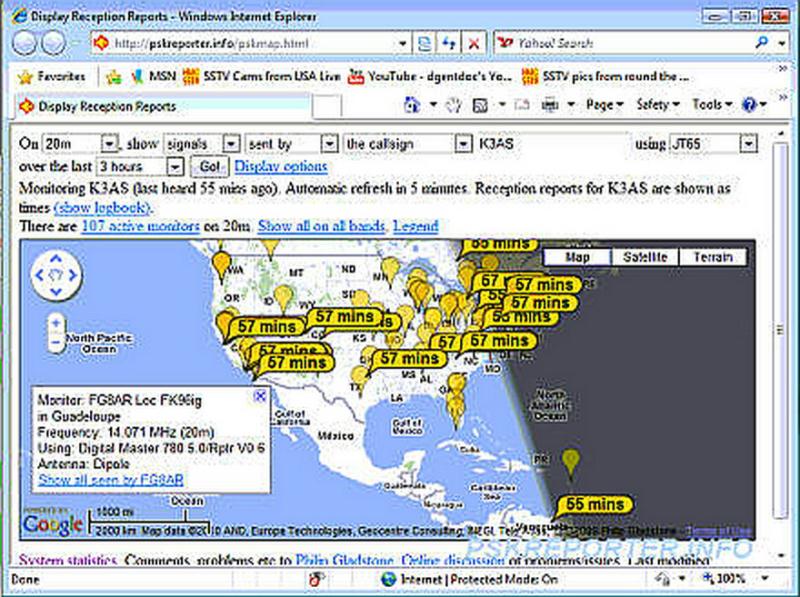Image resolution: width=800 pixels, height=597 pixels.
Task: Zoom in the map with the plus button
Action: point(56,323)
